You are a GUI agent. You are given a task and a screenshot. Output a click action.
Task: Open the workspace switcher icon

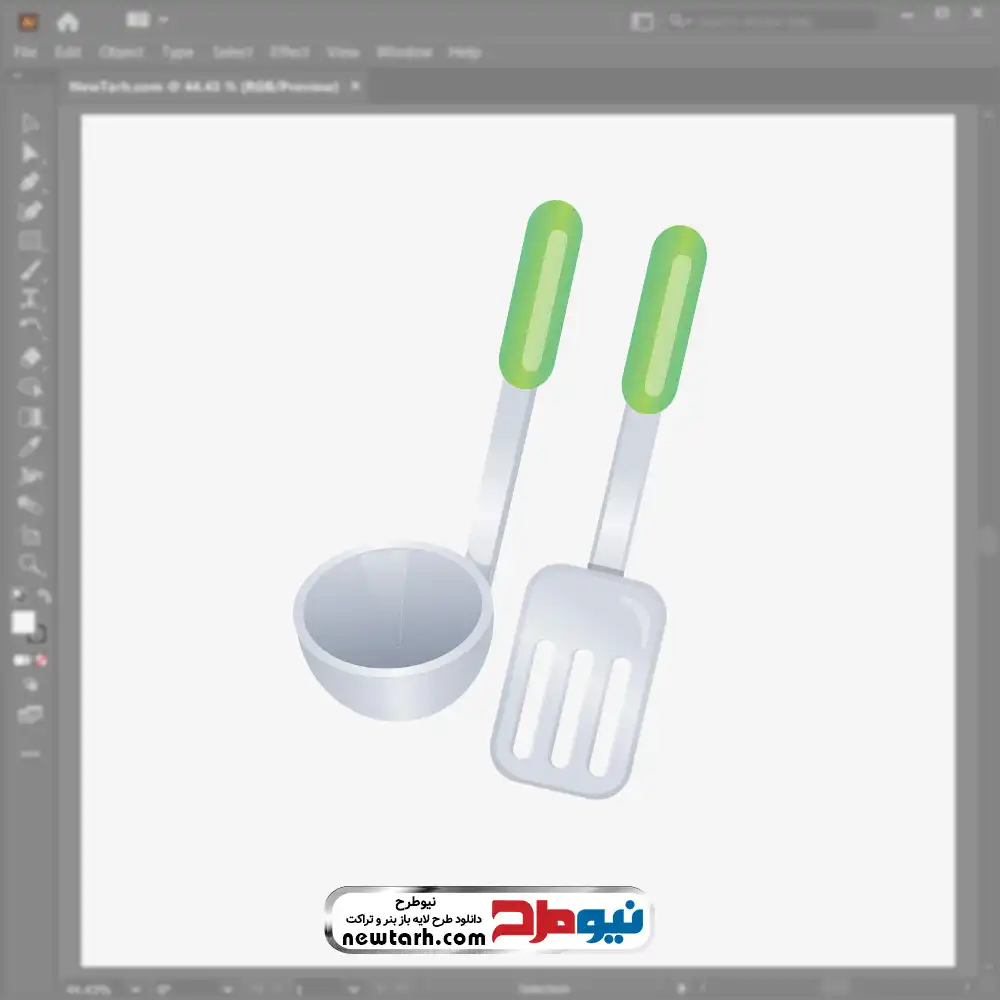(642, 22)
